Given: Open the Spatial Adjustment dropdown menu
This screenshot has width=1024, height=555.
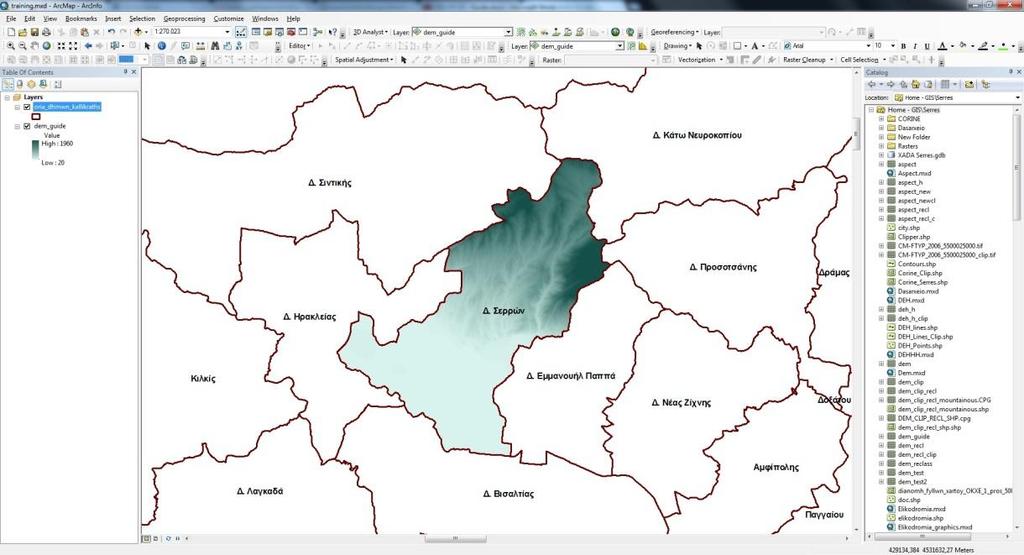Looking at the screenshot, I should point(364,60).
